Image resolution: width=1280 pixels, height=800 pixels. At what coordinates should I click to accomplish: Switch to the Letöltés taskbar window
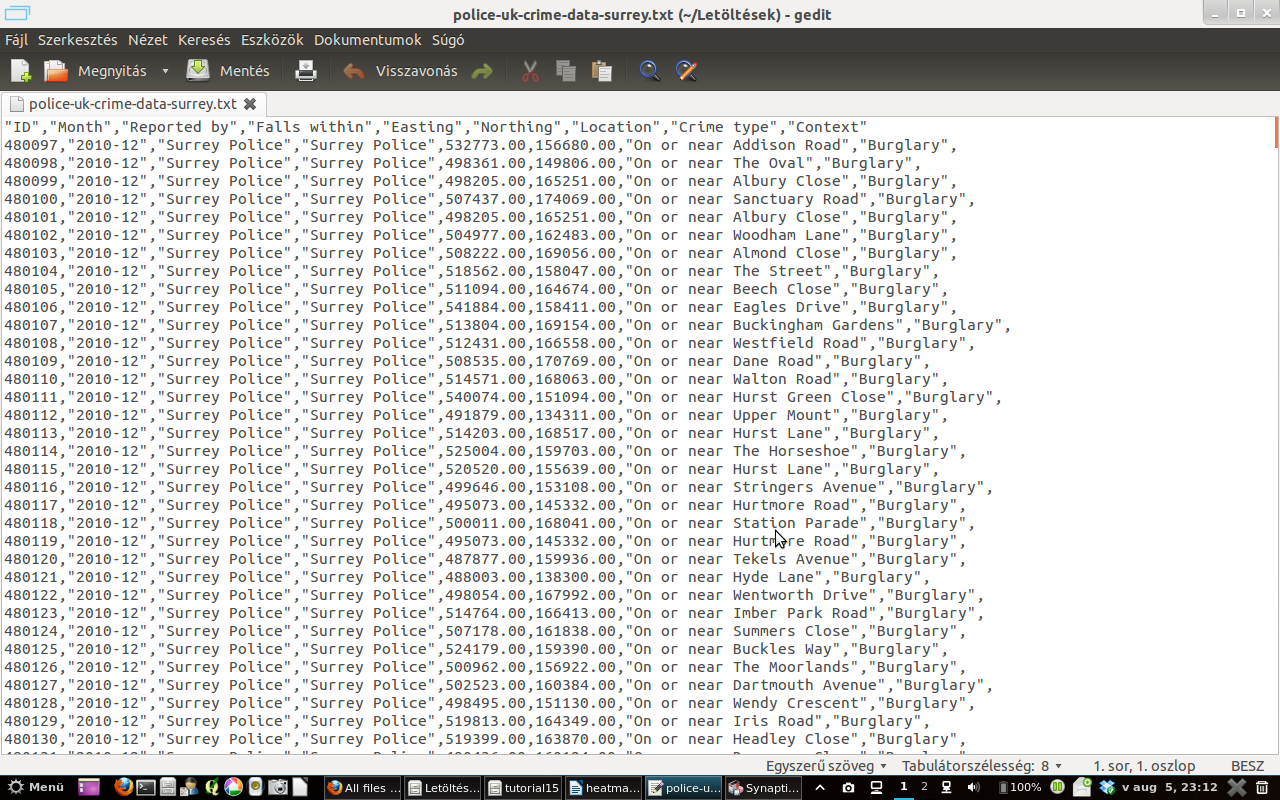pos(443,787)
